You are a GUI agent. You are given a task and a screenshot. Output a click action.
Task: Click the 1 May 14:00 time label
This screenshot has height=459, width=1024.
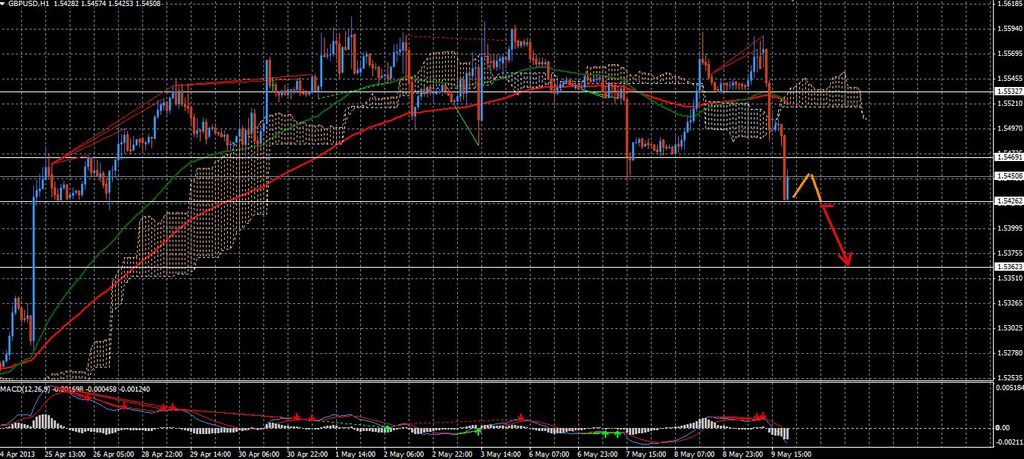356,452
